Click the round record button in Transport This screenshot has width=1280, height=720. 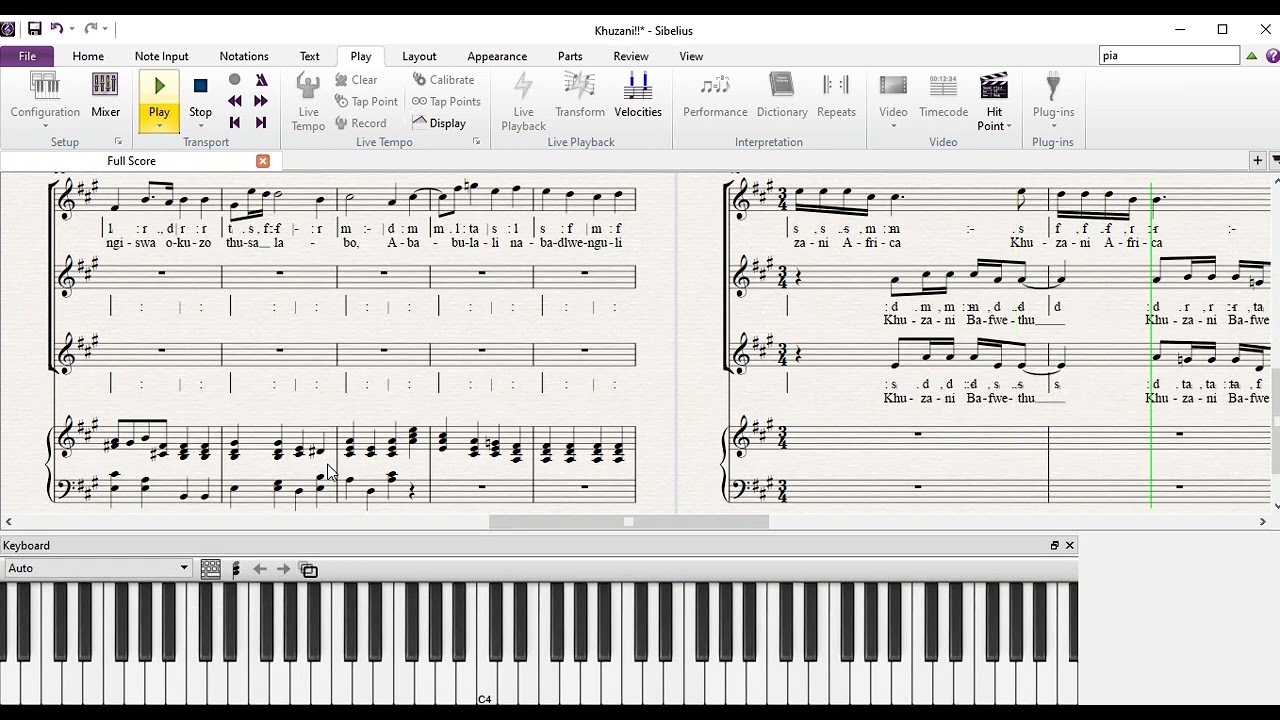point(235,80)
